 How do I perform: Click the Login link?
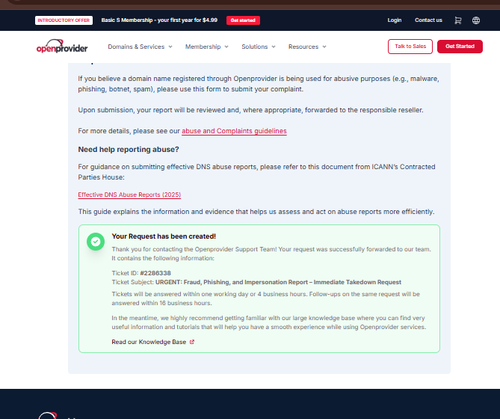[394, 20]
